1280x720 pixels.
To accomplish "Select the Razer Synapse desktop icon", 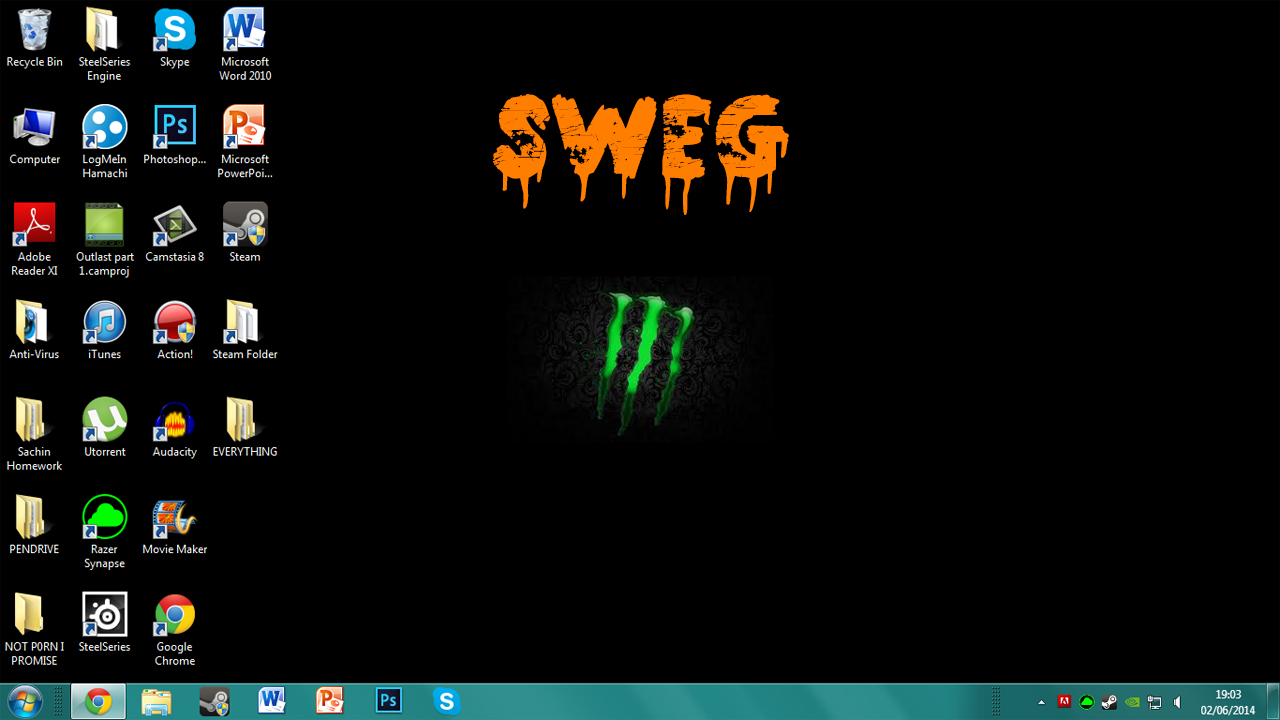I will (x=104, y=518).
